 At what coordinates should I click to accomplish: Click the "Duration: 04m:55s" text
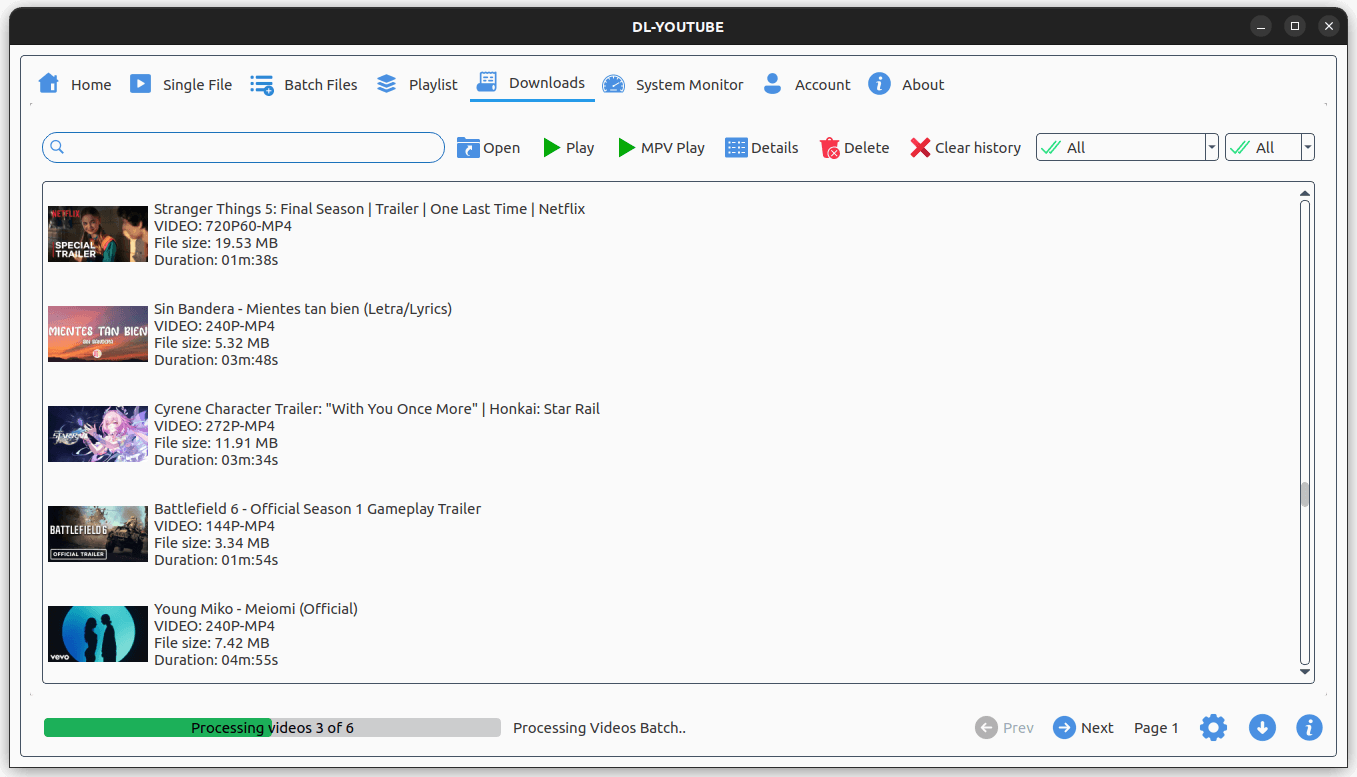point(216,660)
